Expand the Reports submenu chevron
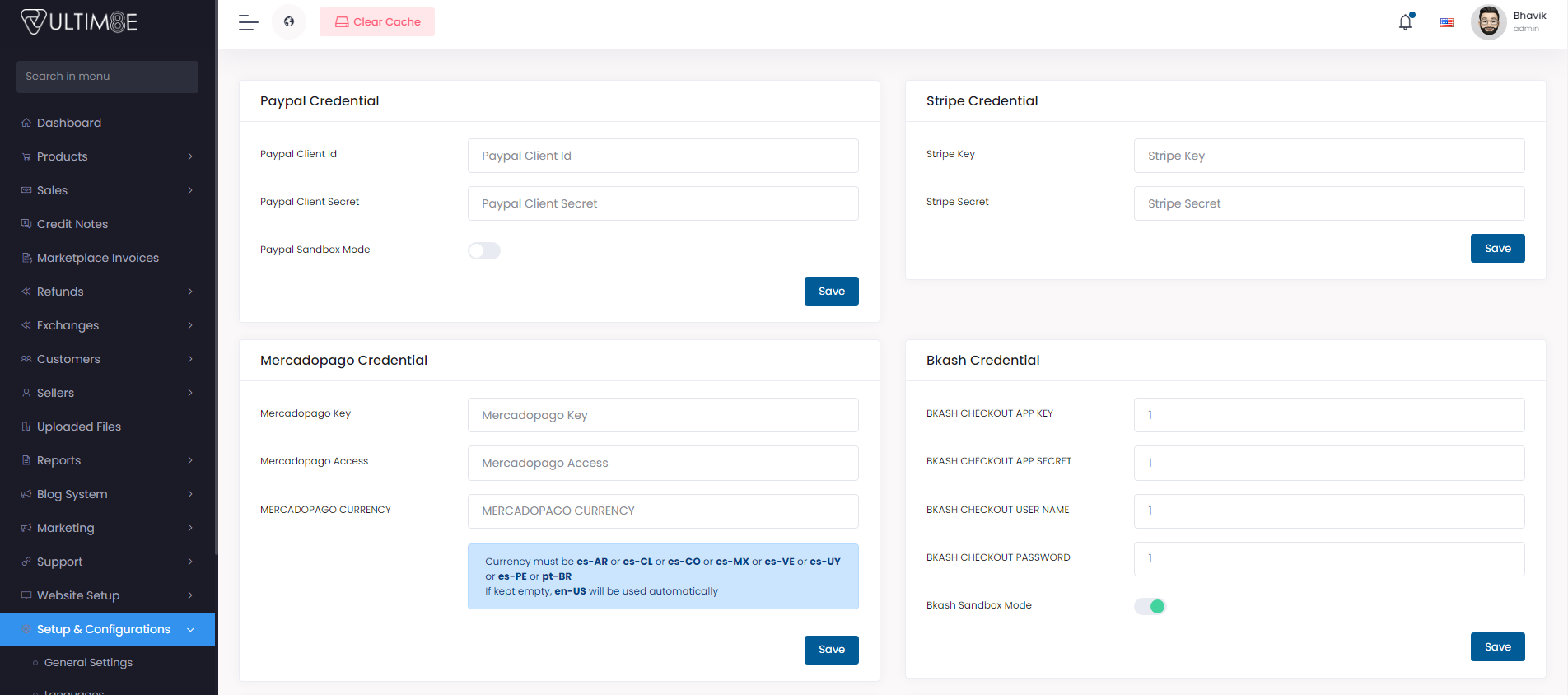Screen dimensions: 1568x695 (x=190, y=460)
